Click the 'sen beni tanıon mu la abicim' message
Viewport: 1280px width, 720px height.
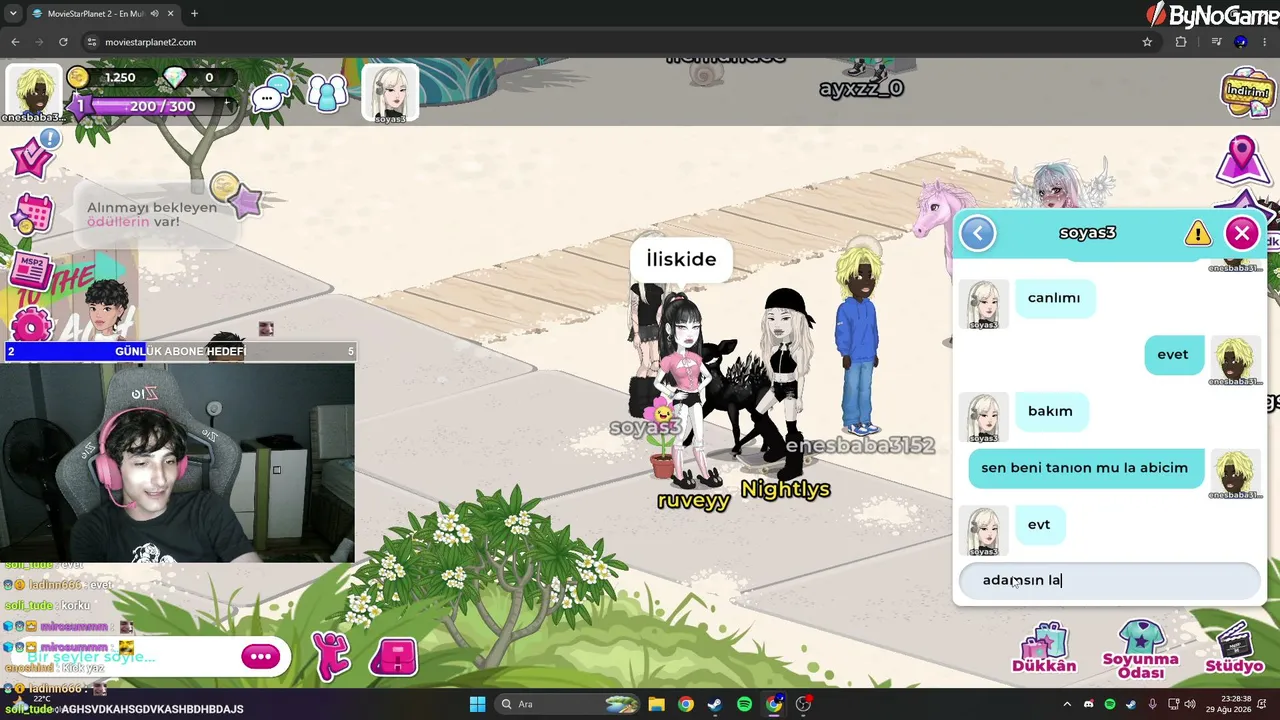click(x=1085, y=468)
